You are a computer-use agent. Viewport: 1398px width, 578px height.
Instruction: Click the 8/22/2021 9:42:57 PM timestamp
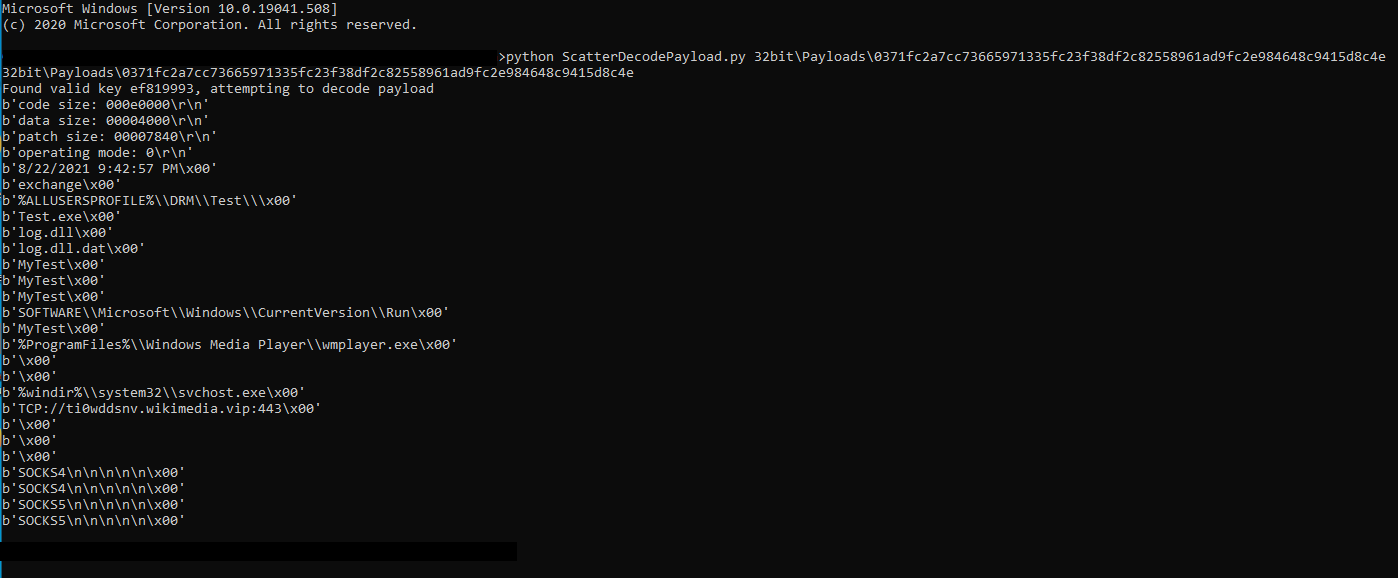click(109, 169)
